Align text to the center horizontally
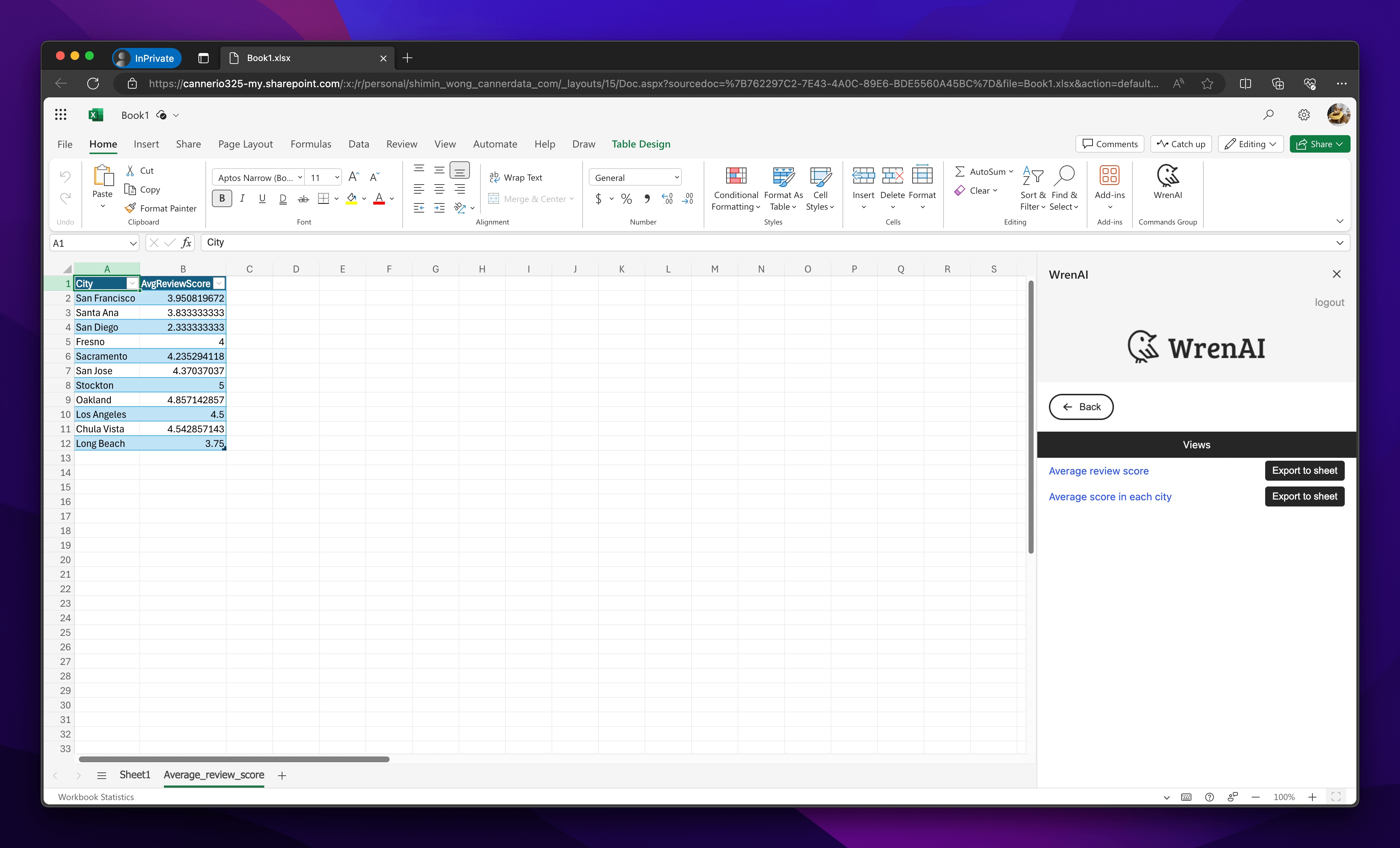The image size is (1400, 848). pos(439,189)
